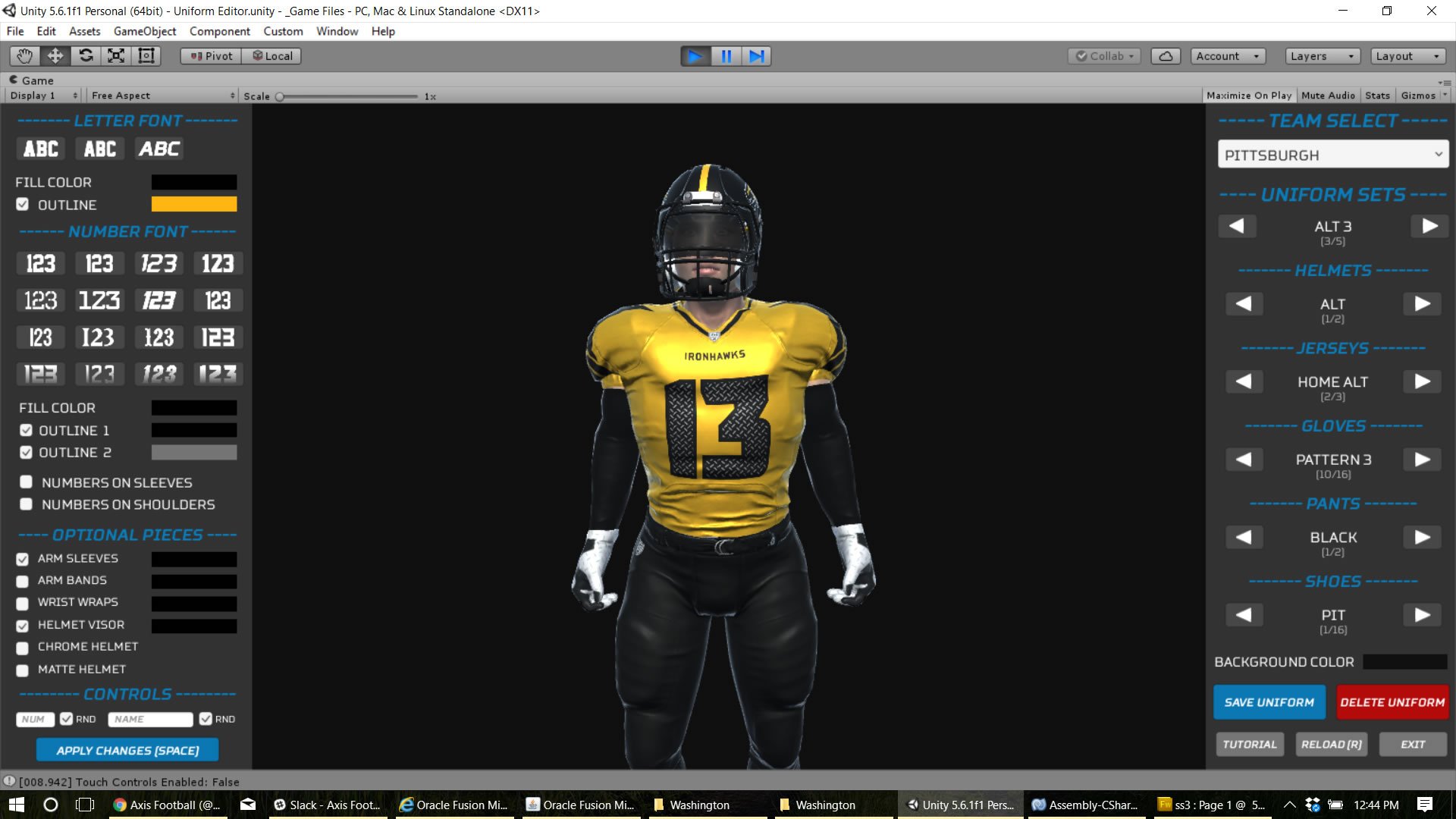Screen dimensions: 1456x819
Task: Open the cloud services icon
Action: [x=1166, y=56]
